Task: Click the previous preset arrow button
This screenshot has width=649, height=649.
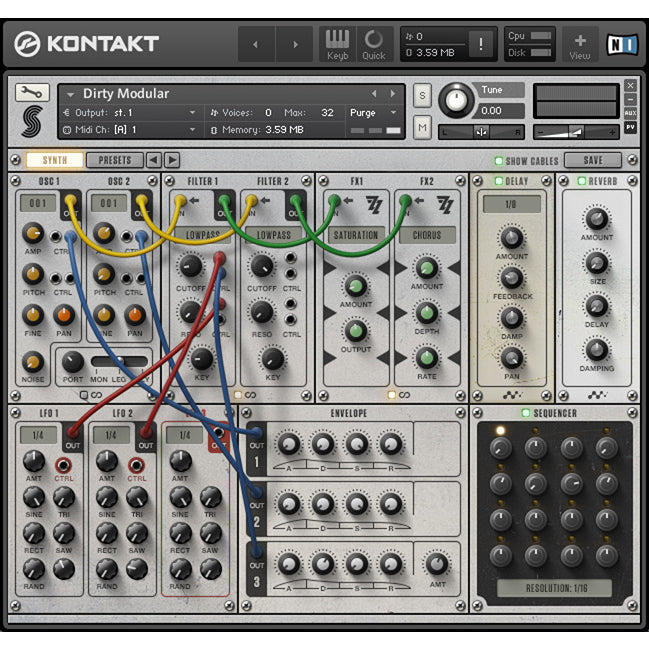Action: (x=154, y=160)
